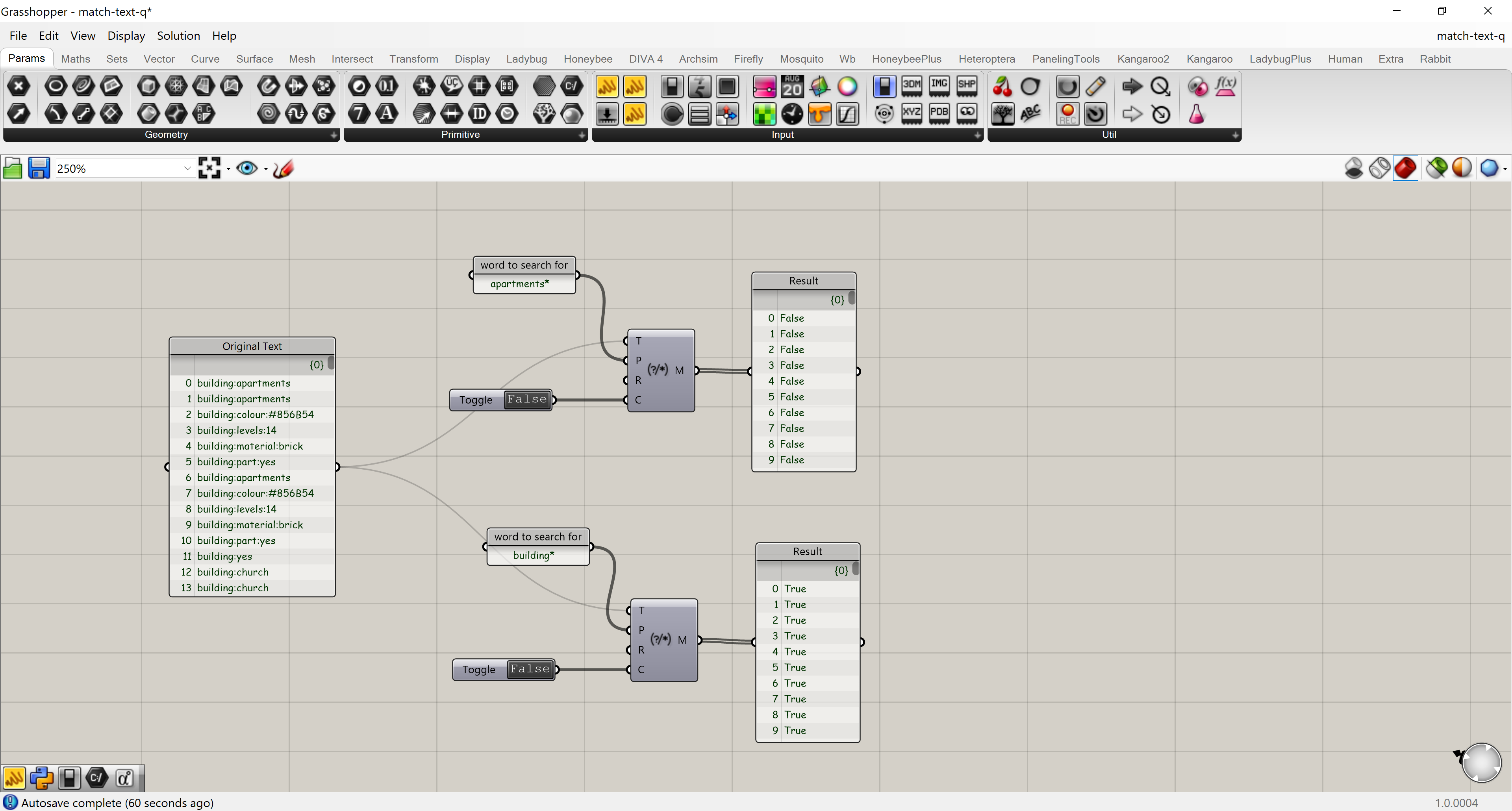Toggle the eye preview visibility icon
Viewport: 1512px width, 811px height.
pyautogui.click(x=246, y=168)
